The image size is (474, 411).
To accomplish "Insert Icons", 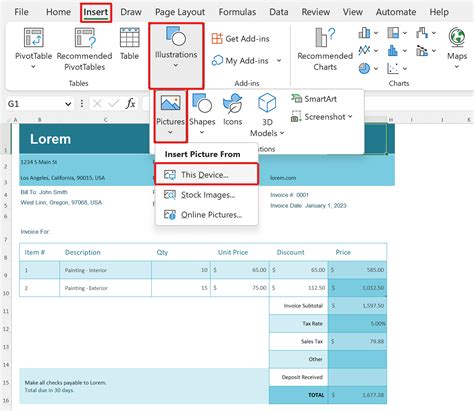I will click(x=232, y=110).
